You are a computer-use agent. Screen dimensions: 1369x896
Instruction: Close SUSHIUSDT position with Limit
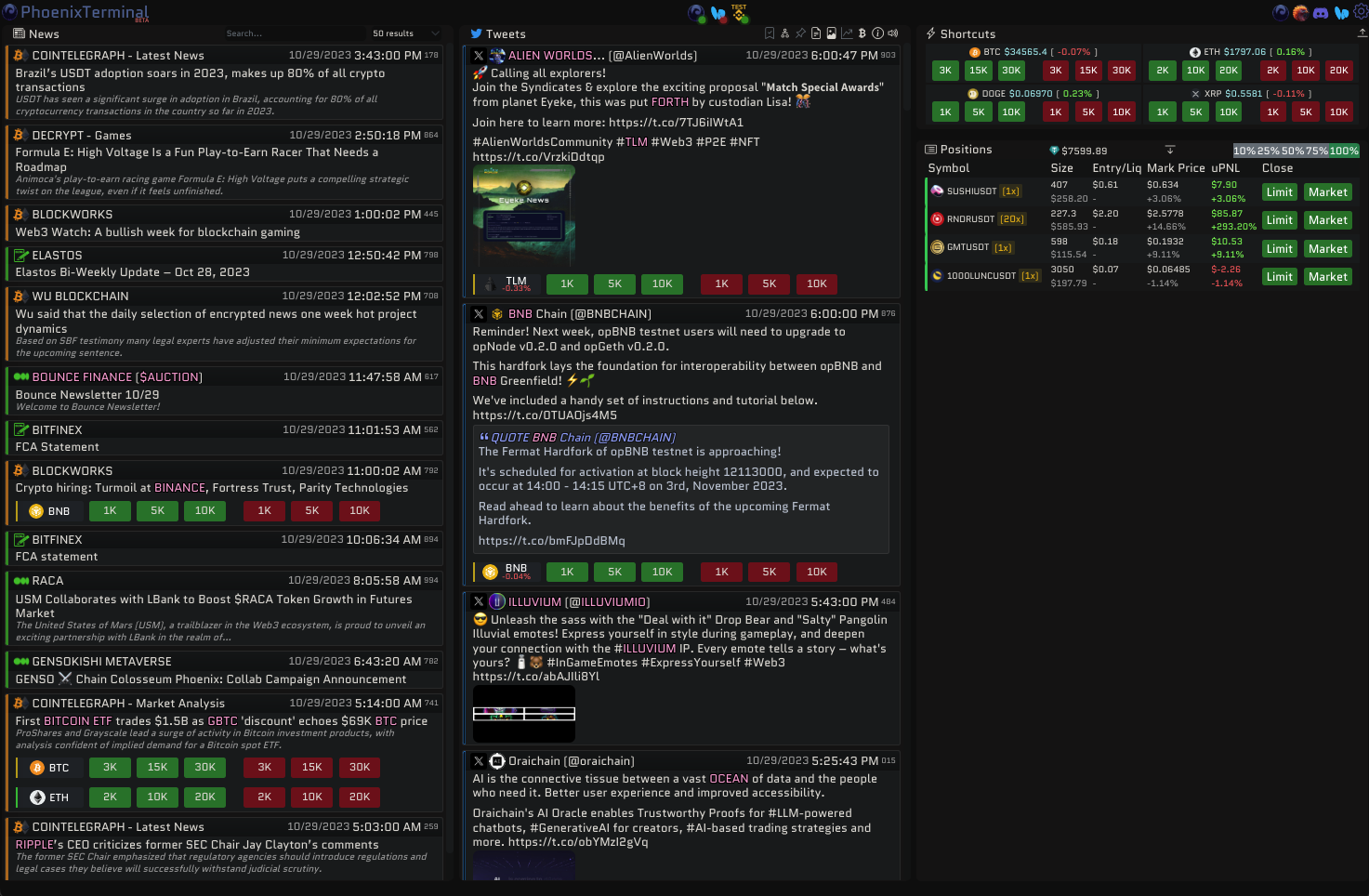1280,192
